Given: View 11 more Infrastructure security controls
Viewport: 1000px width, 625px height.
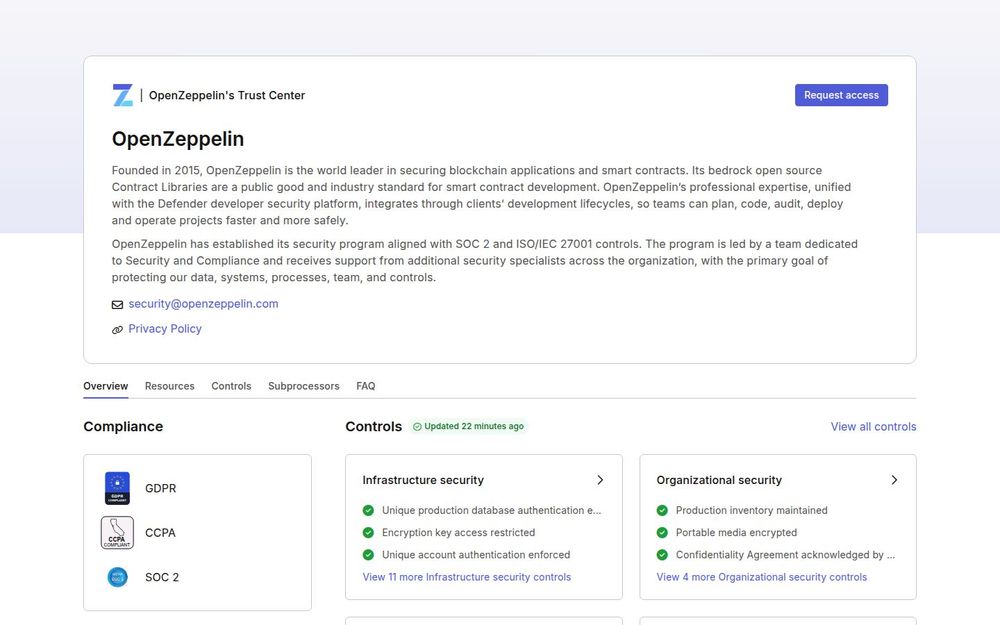Looking at the screenshot, I should [x=467, y=577].
